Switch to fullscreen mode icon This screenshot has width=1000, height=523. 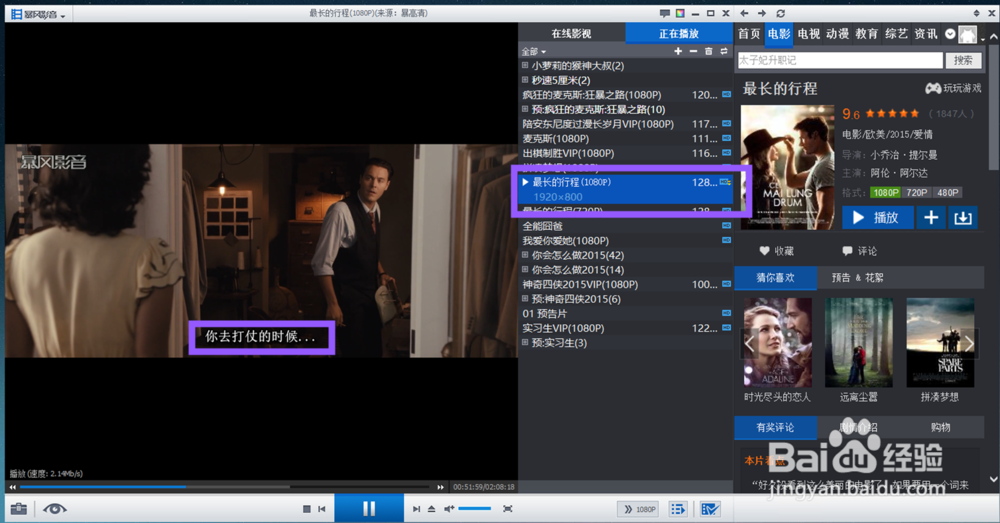[x=508, y=508]
